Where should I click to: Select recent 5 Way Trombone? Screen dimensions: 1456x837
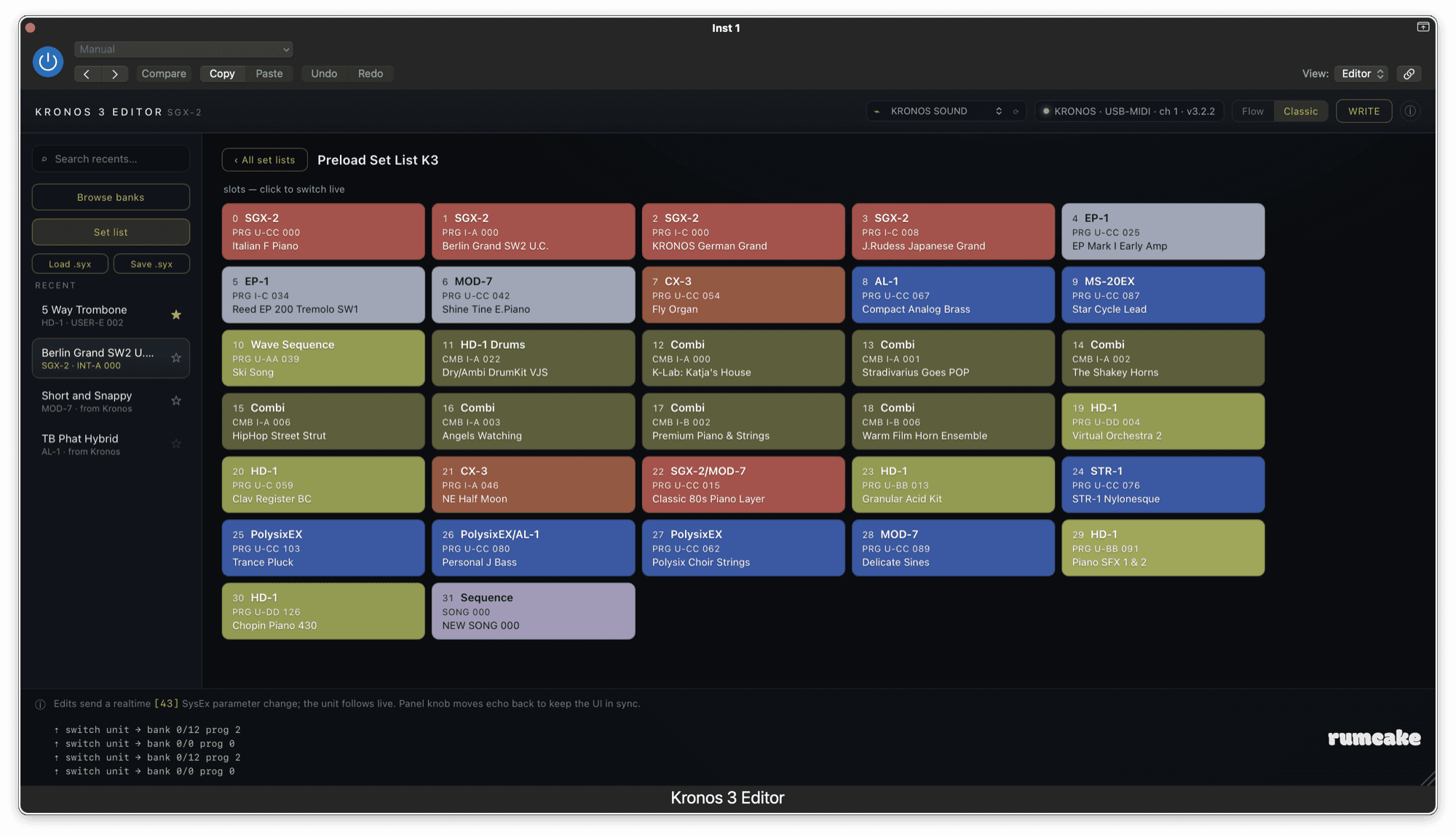[111, 315]
